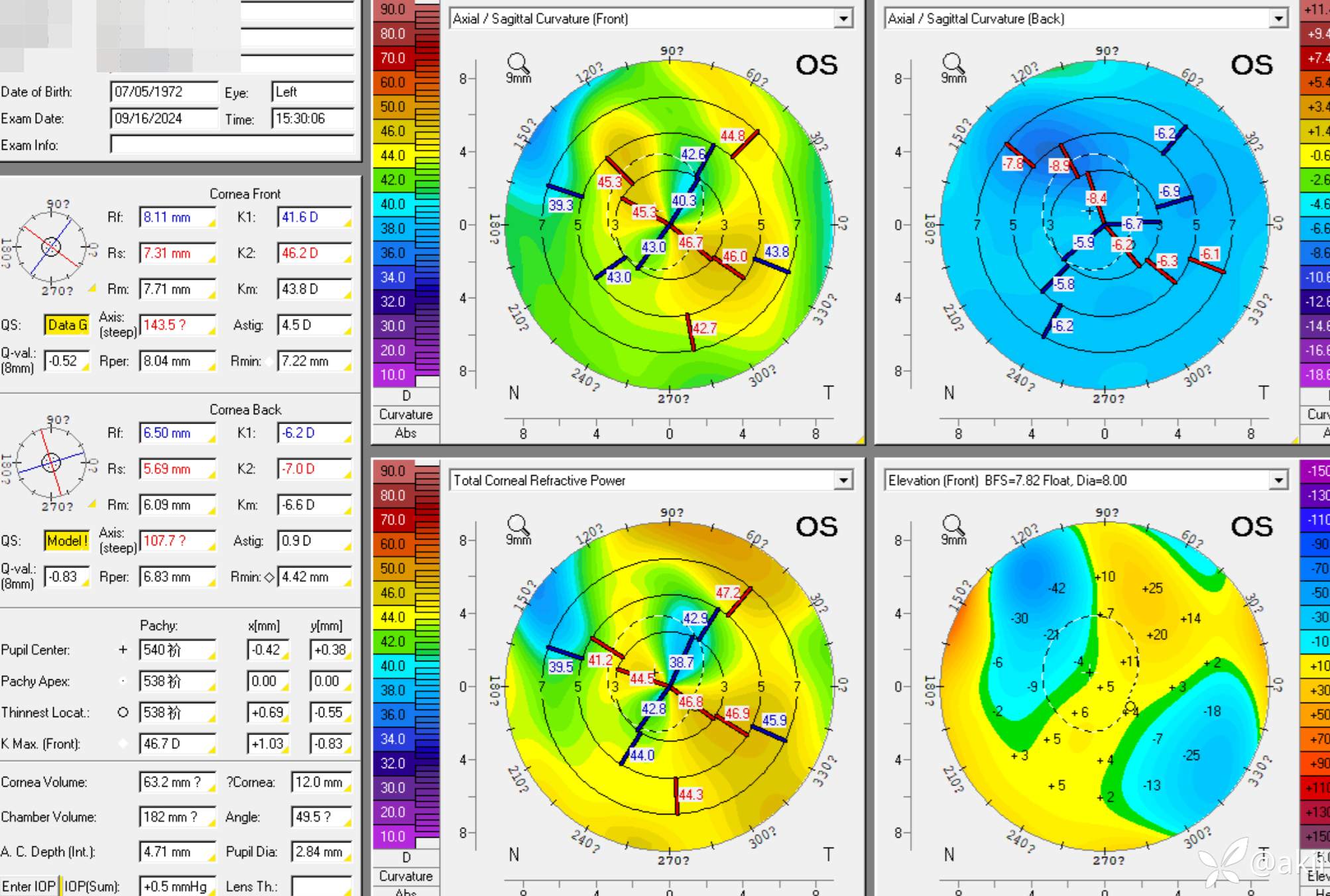Click the Thinnest Location circle marker
The width and height of the screenshot is (1330, 896).
point(123,712)
